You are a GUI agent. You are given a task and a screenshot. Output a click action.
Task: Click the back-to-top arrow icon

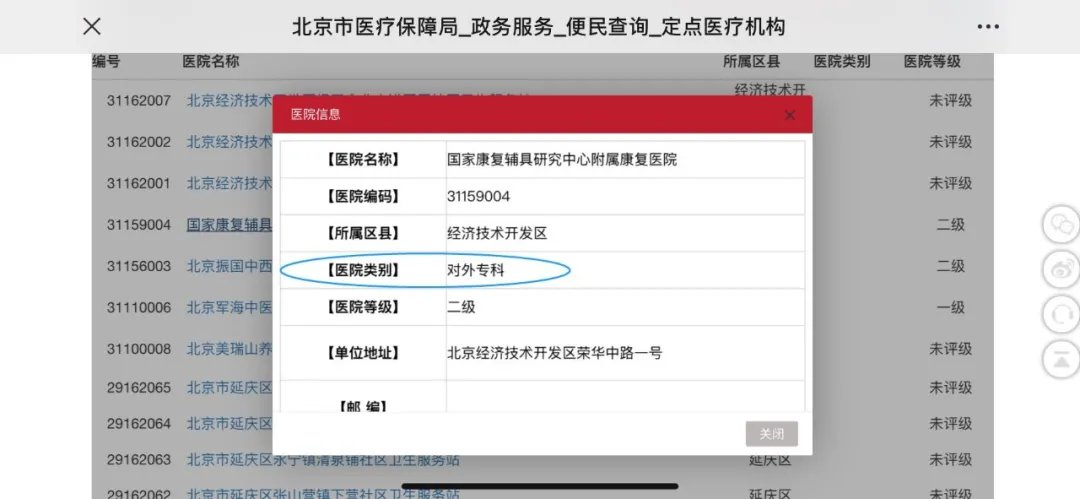point(1060,358)
